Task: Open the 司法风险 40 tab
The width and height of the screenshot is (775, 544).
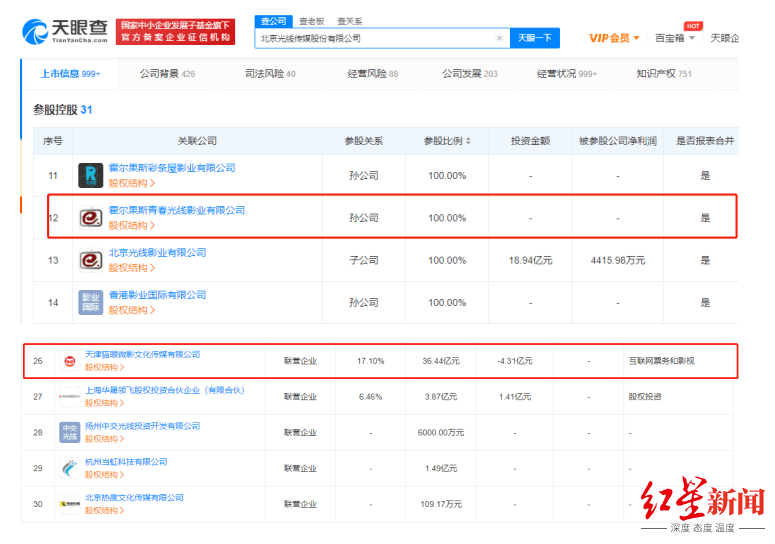Action: 270,74
